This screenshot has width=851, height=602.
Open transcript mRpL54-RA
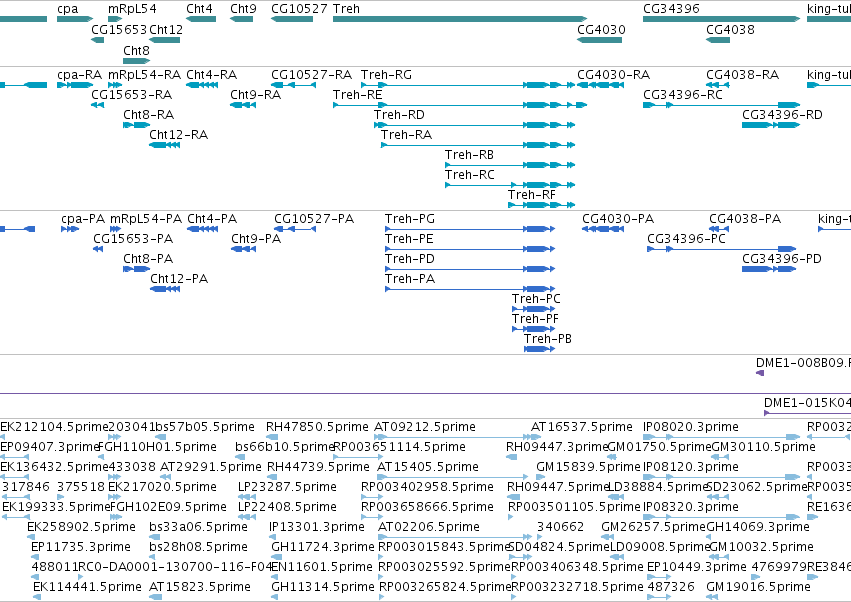point(115,85)
